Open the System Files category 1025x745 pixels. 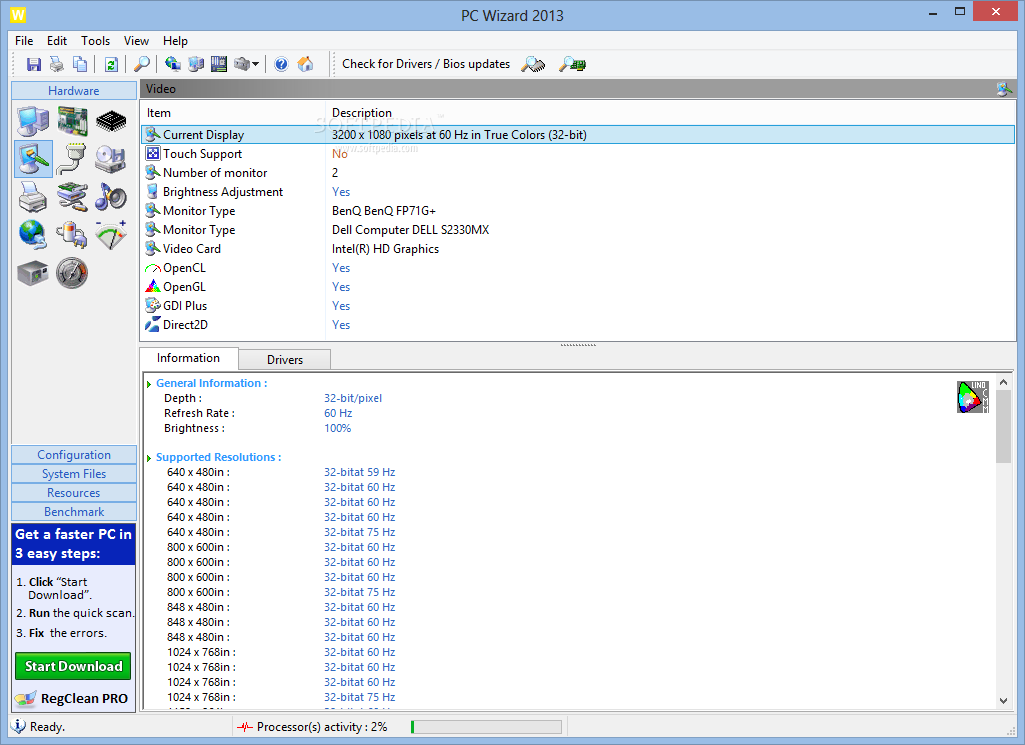[x=74, y=474]
